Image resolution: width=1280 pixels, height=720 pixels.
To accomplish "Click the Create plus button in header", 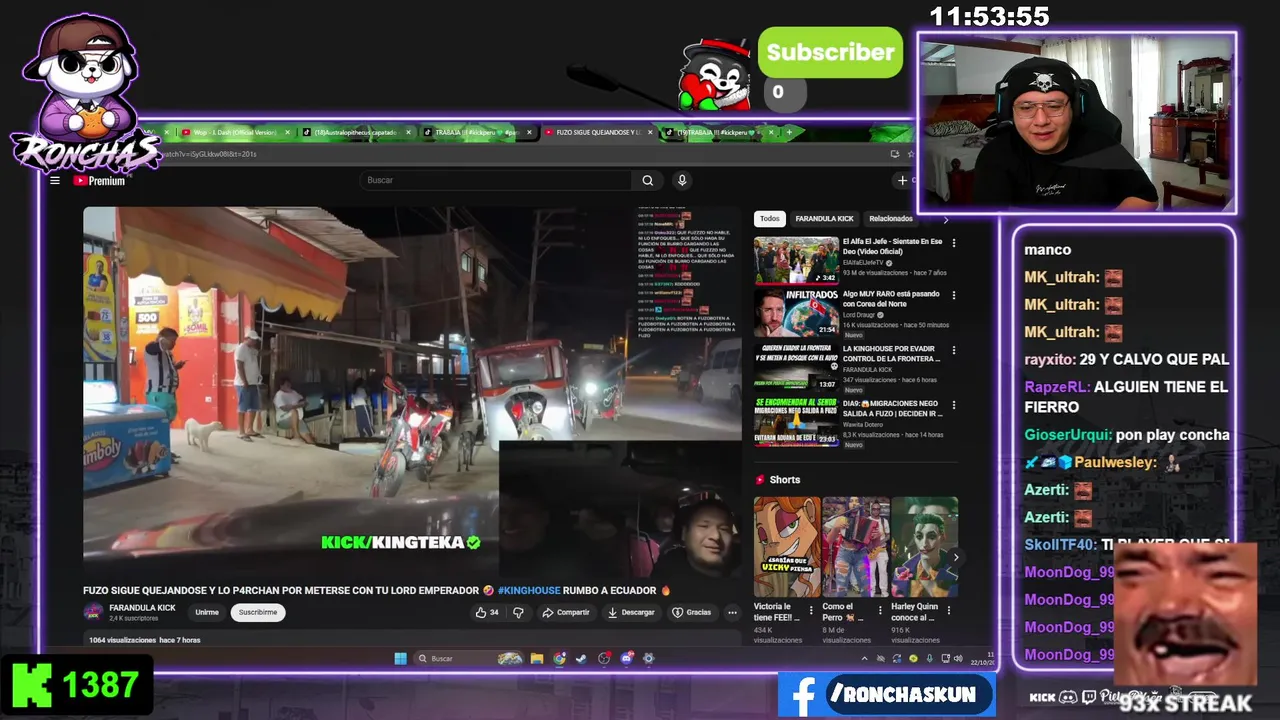I will pos(902,180).
